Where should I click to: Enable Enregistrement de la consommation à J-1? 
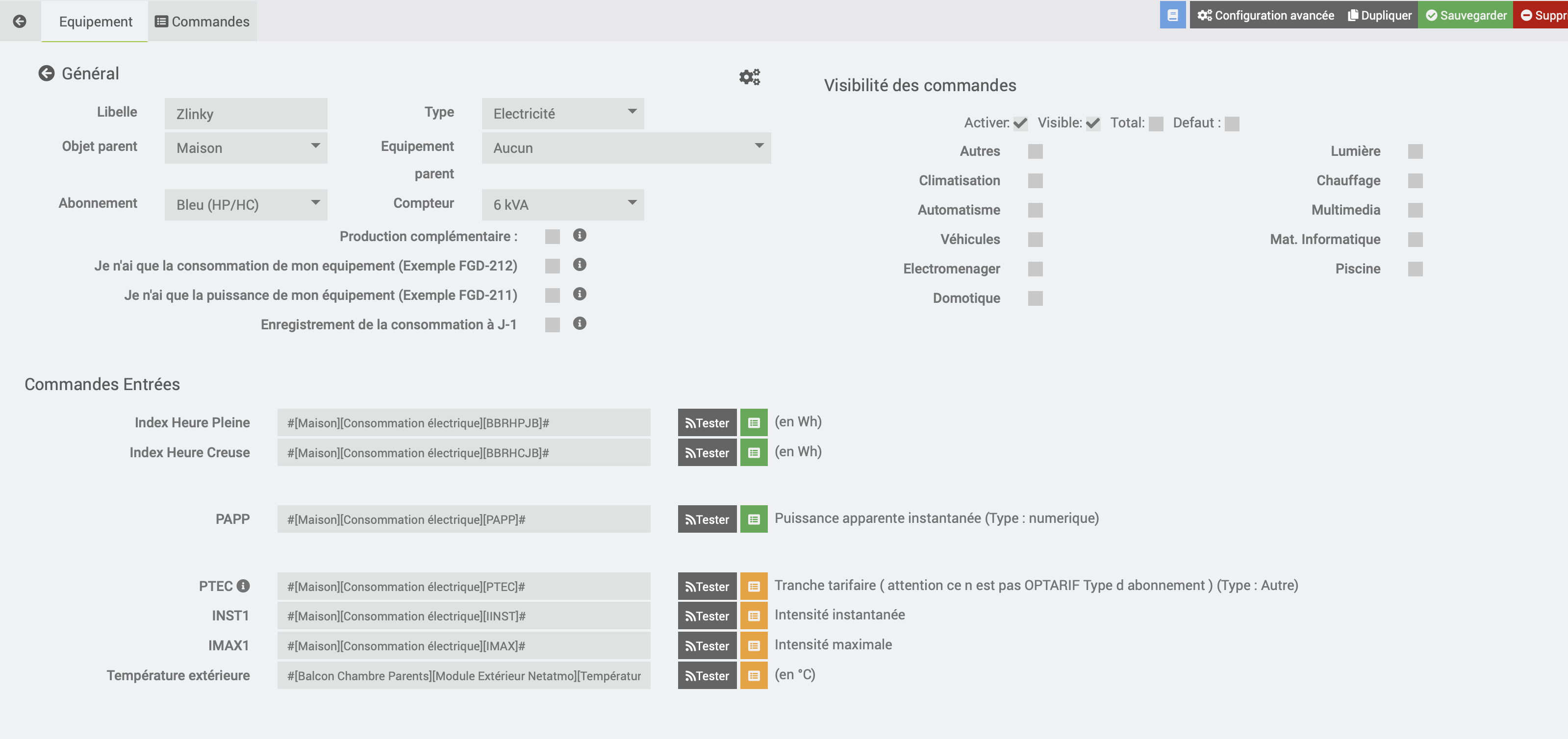pyautogui.click(x=552, y=325)
